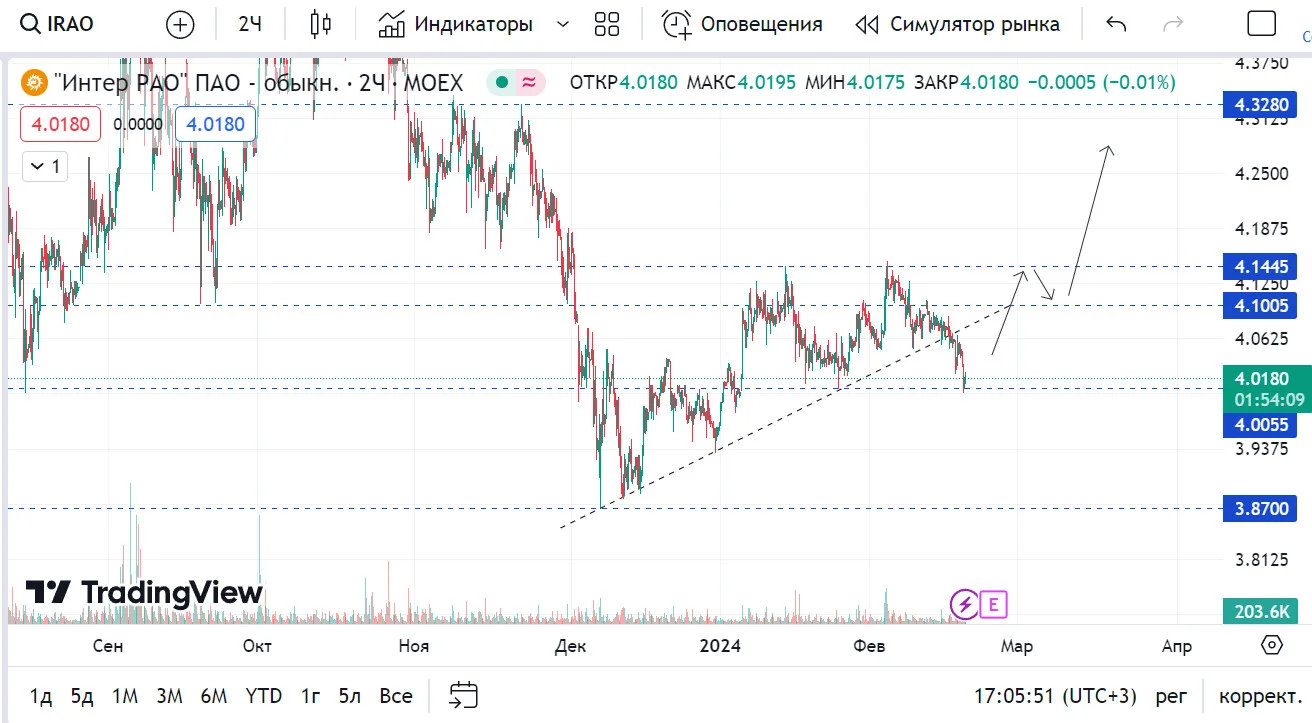Open the go-to-date calendar icon
Screen dimensions: 1312x723
tap(464, 695)
